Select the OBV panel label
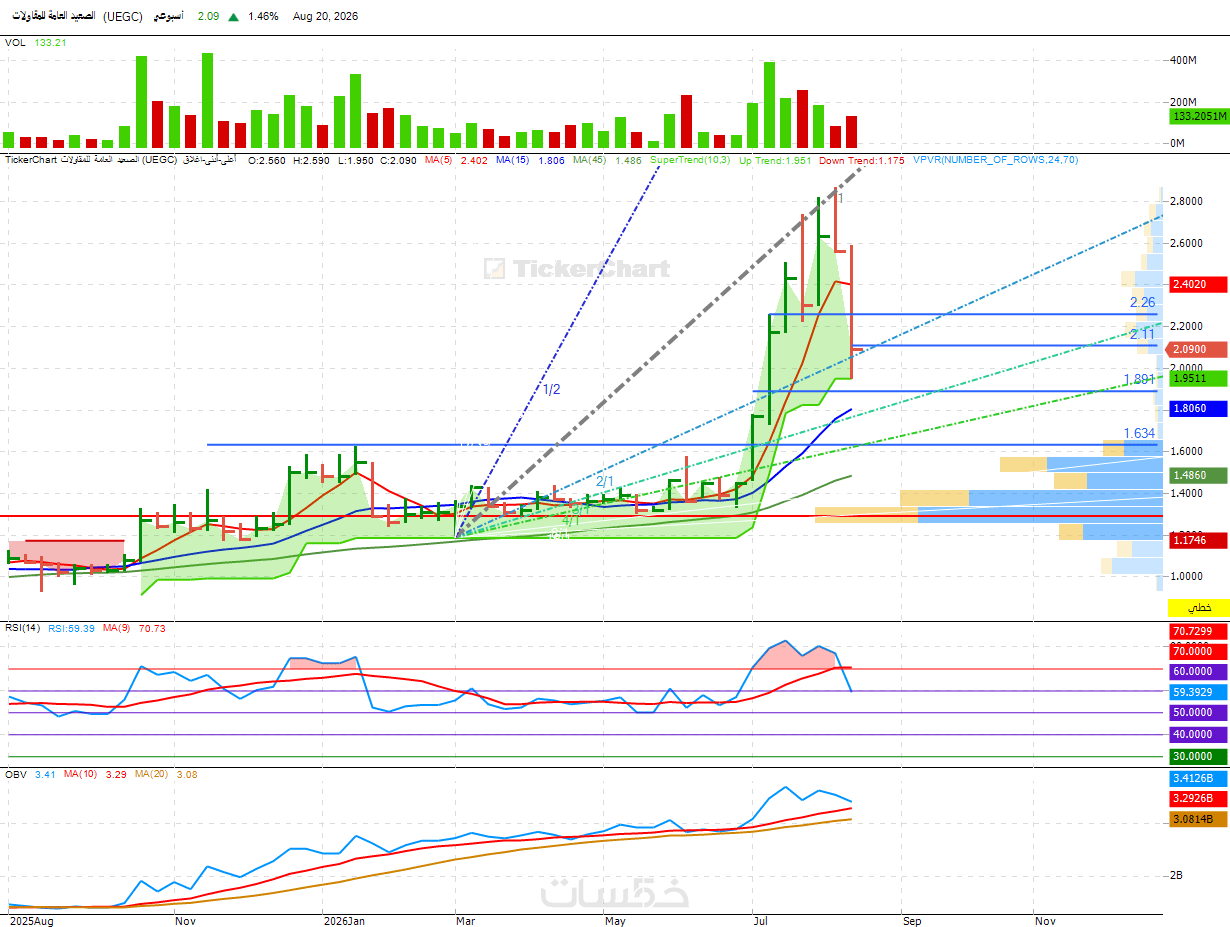Screen dimensions: 1230x927 (16, 774)
